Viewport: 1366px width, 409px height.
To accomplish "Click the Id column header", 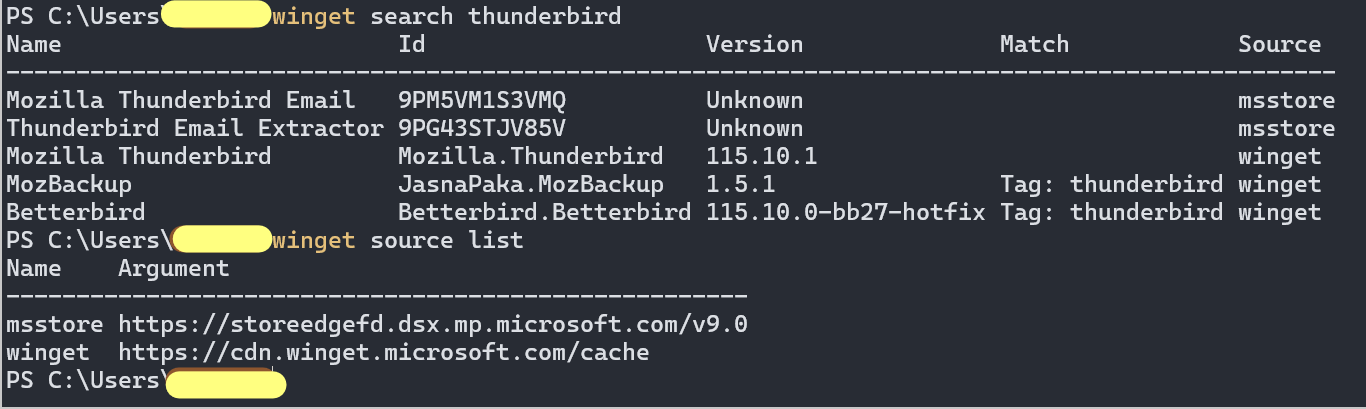I will [412, 44].
